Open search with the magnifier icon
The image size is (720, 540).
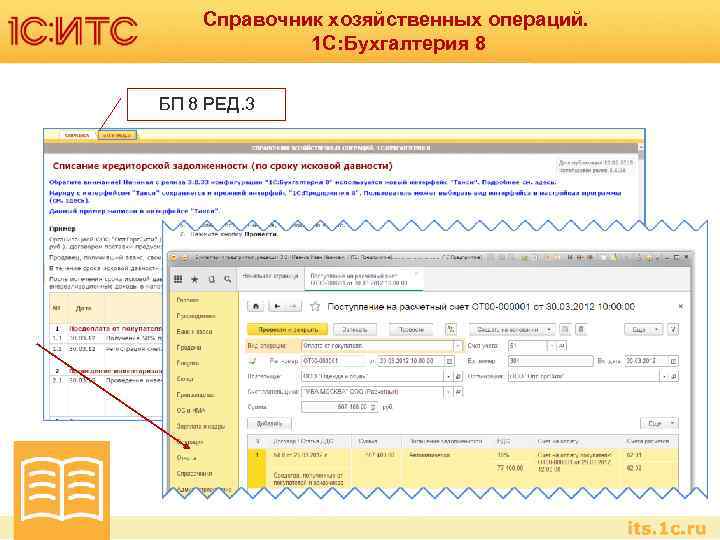228,279
